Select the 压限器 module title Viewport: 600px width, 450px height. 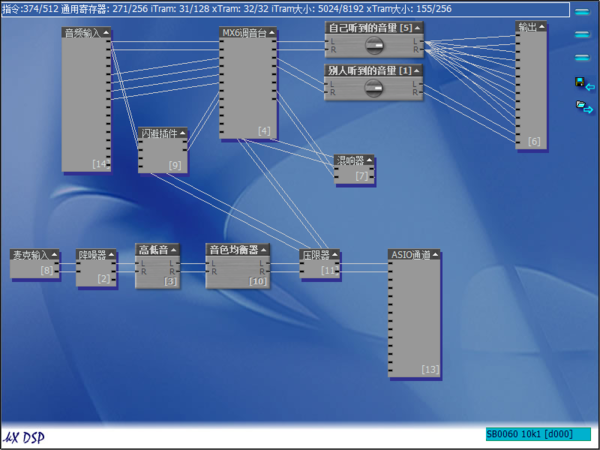[x=316, y=255]
